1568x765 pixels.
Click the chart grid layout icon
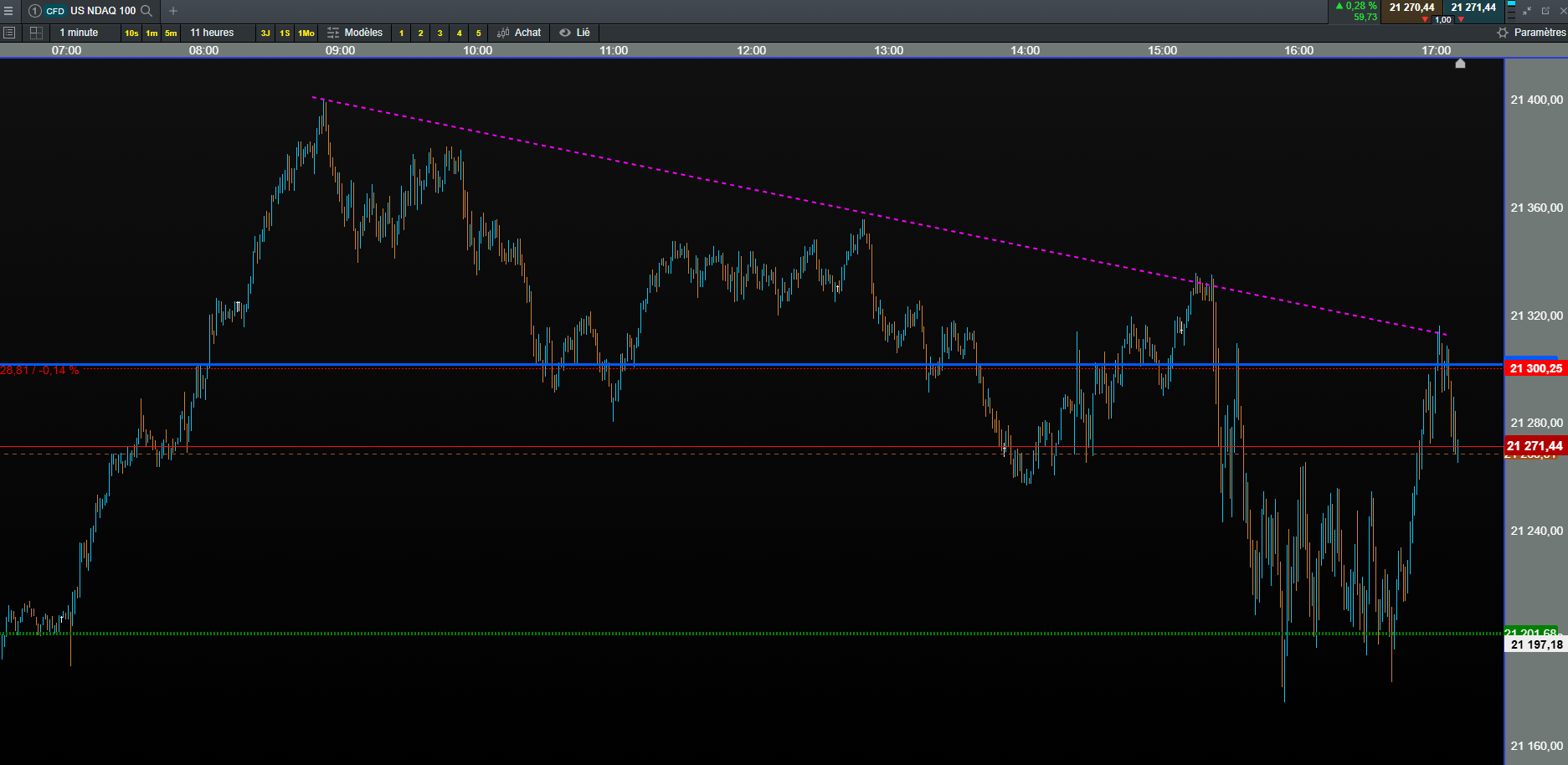pyautogui.click(x=36, y=33)
